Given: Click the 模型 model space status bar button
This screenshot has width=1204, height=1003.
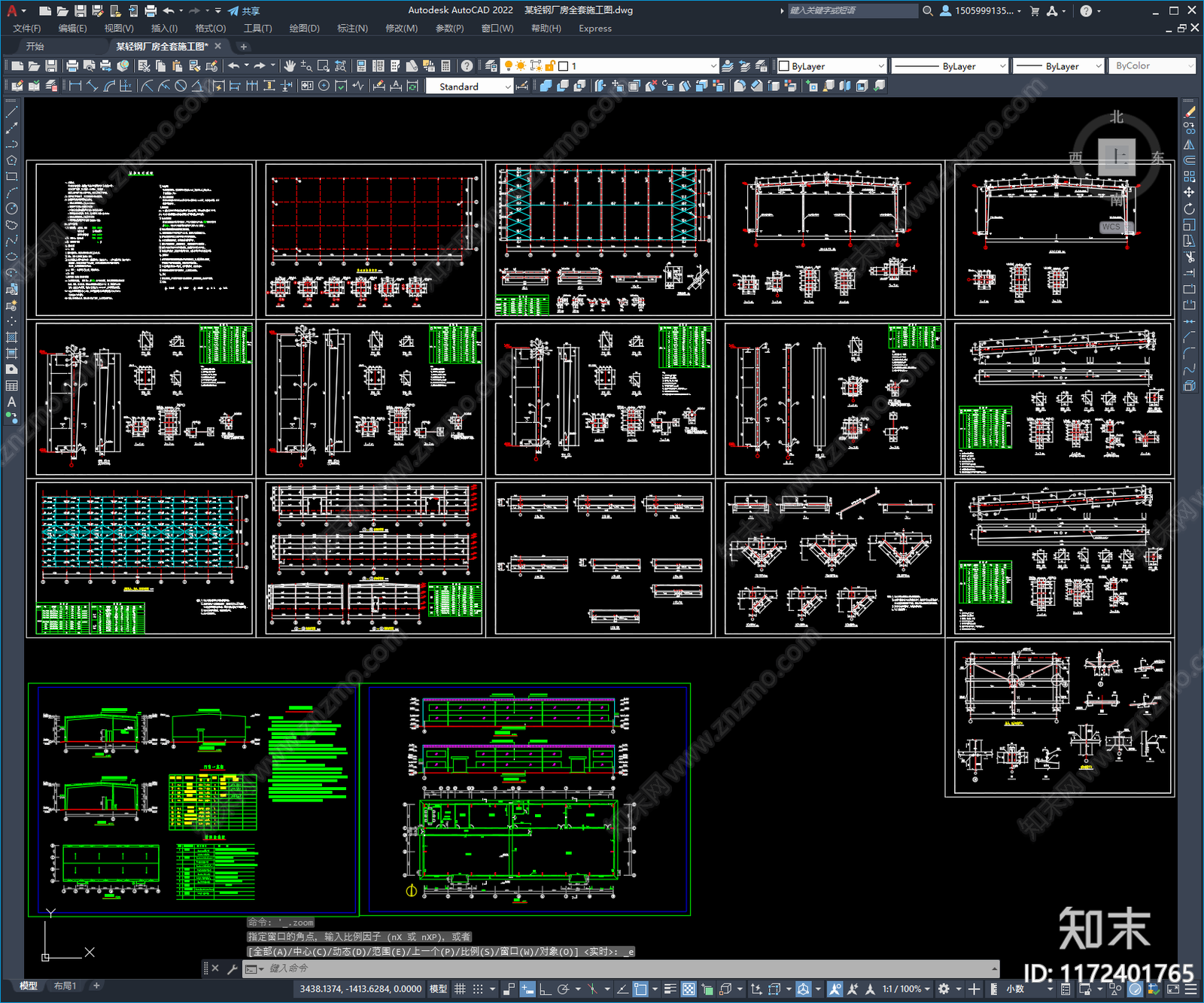Looking at the screenshot, I should point(438,989).
